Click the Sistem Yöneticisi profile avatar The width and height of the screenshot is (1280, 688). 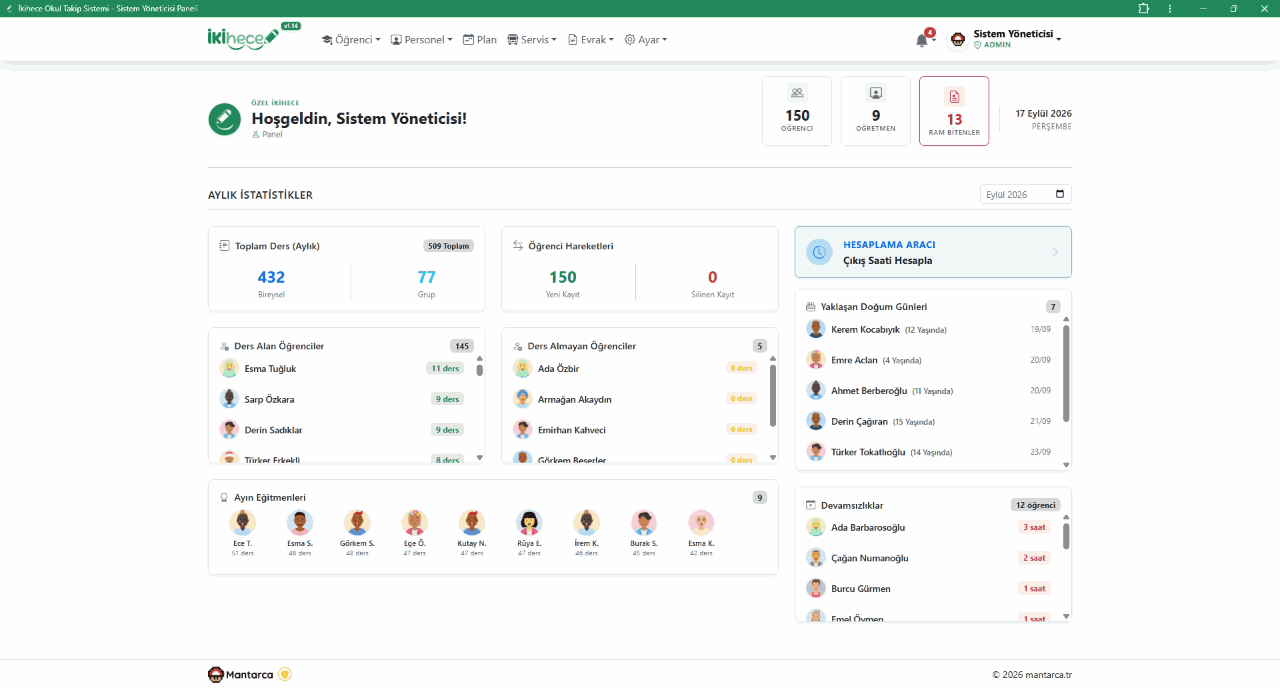[958, 40]
